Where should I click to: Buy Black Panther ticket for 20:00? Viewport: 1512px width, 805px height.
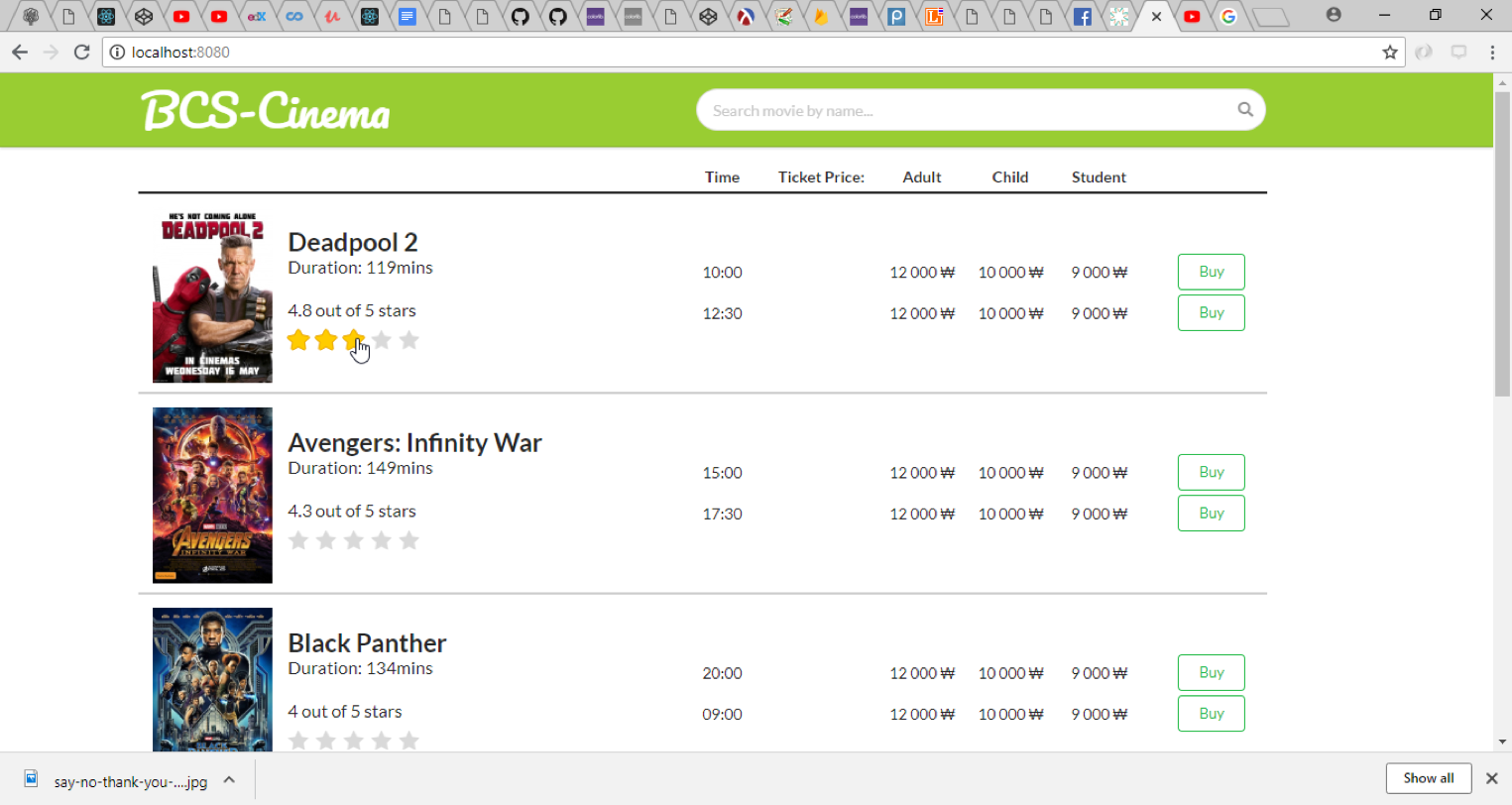pyautogui.click(x=1211, y=672)
